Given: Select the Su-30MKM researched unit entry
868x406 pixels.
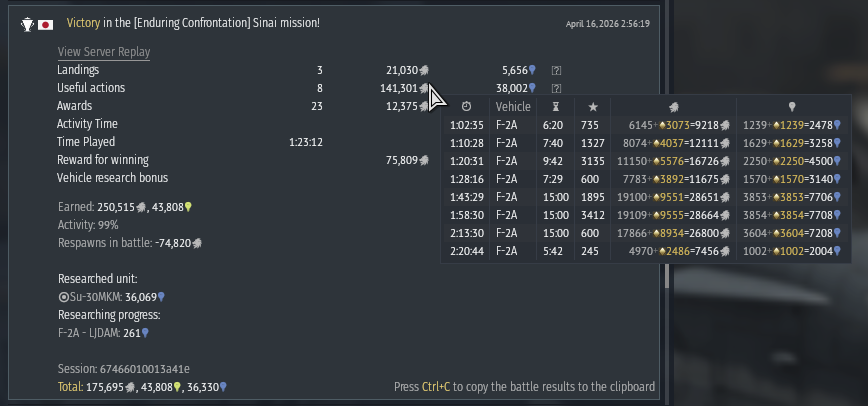Looking at the screenshot, I should (x=110, y=297).
